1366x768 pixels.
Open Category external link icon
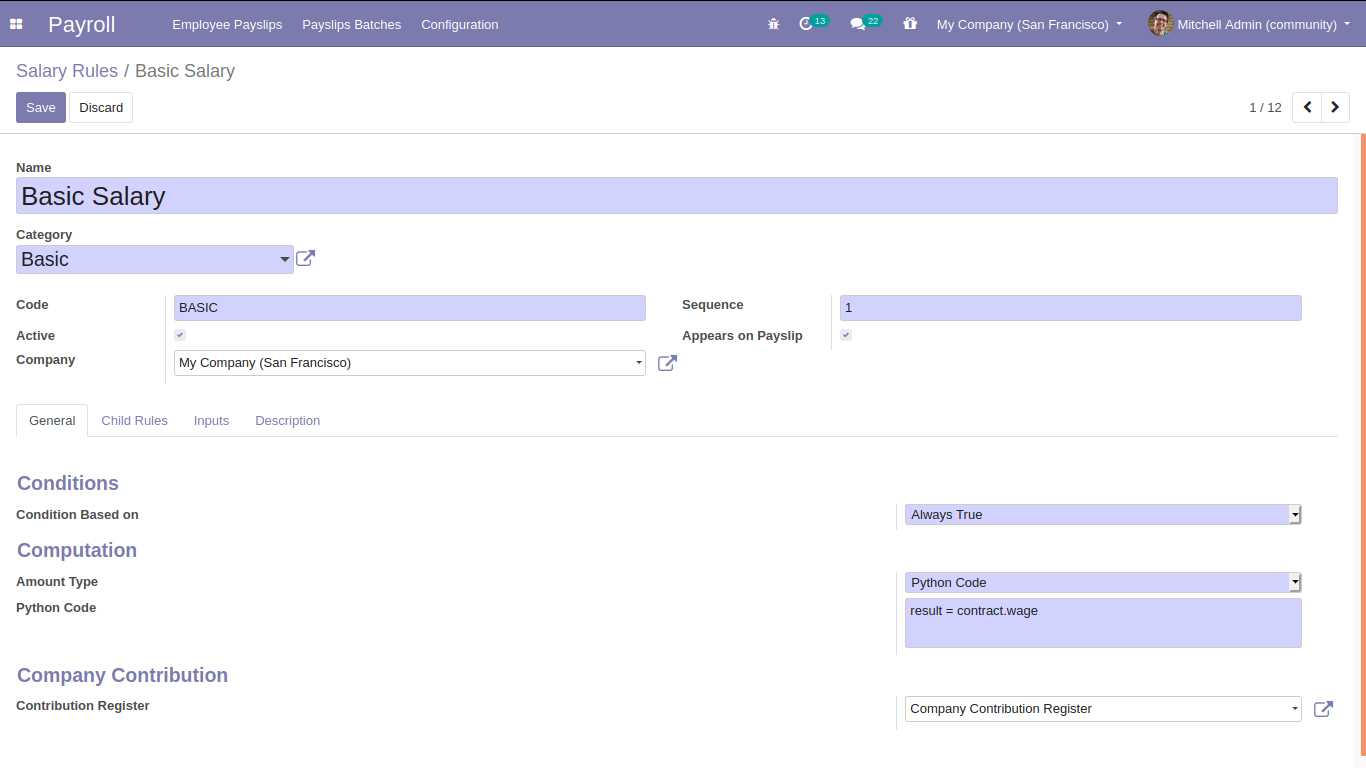click(x=306, y=259)
